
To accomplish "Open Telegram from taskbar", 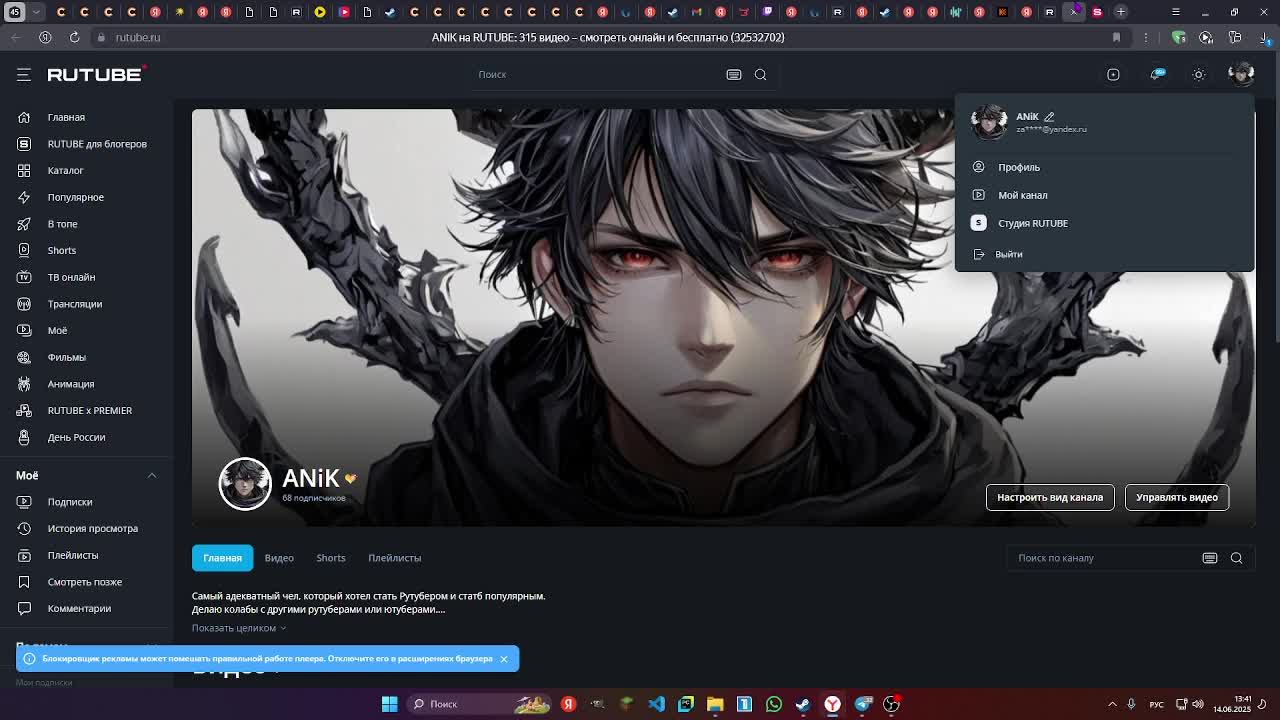I will click(x=863, y=704).
